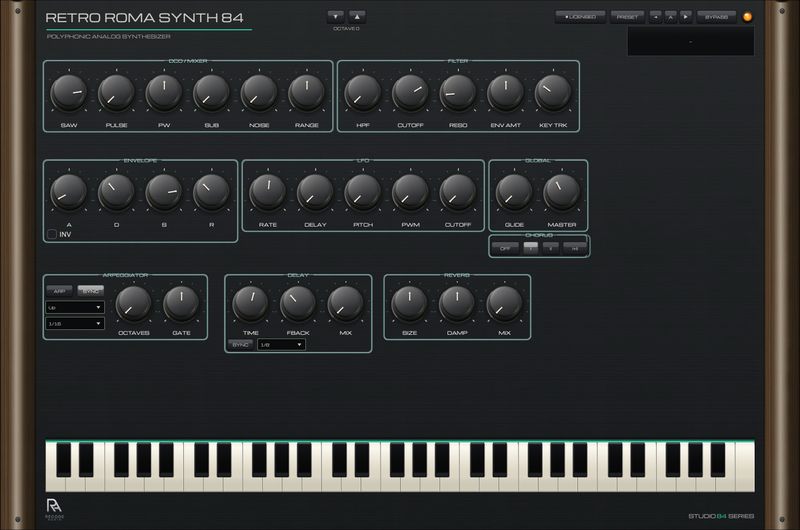Click the GLIDE knob

point(514,192)
